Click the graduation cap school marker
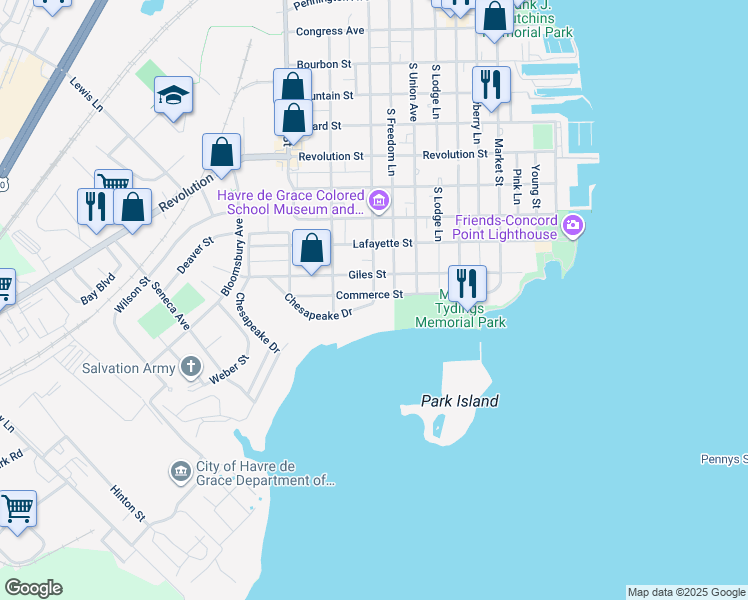 coord(174,95)
